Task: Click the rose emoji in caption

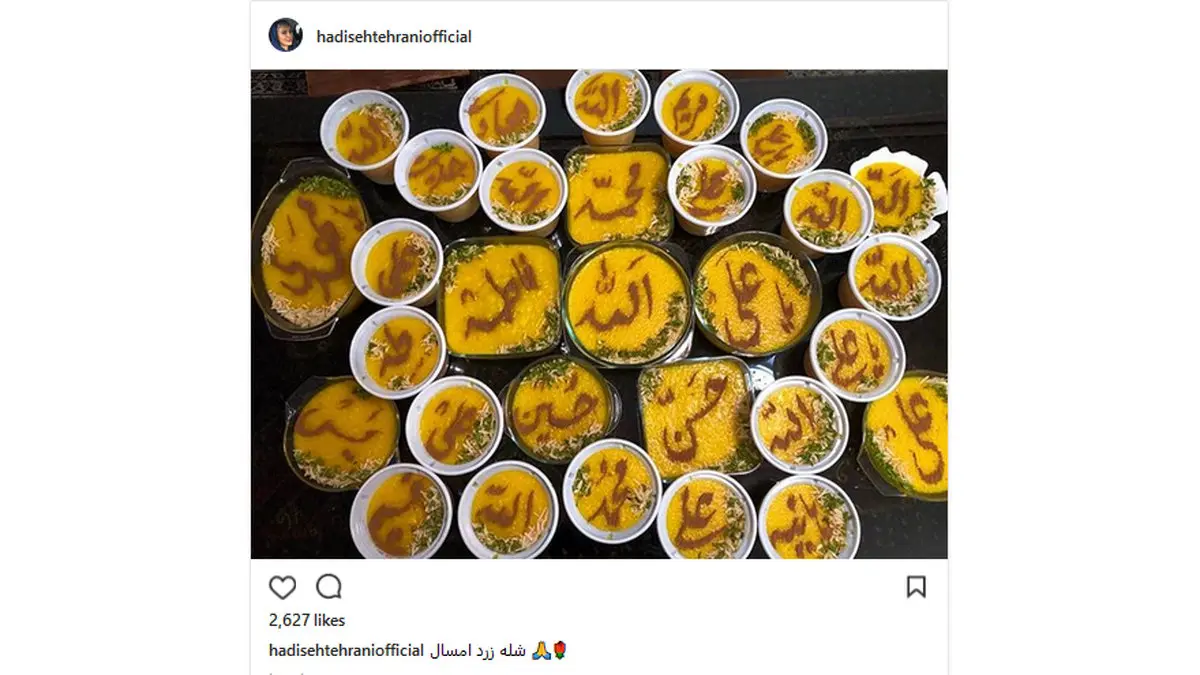Action: (x=559, y=650)
